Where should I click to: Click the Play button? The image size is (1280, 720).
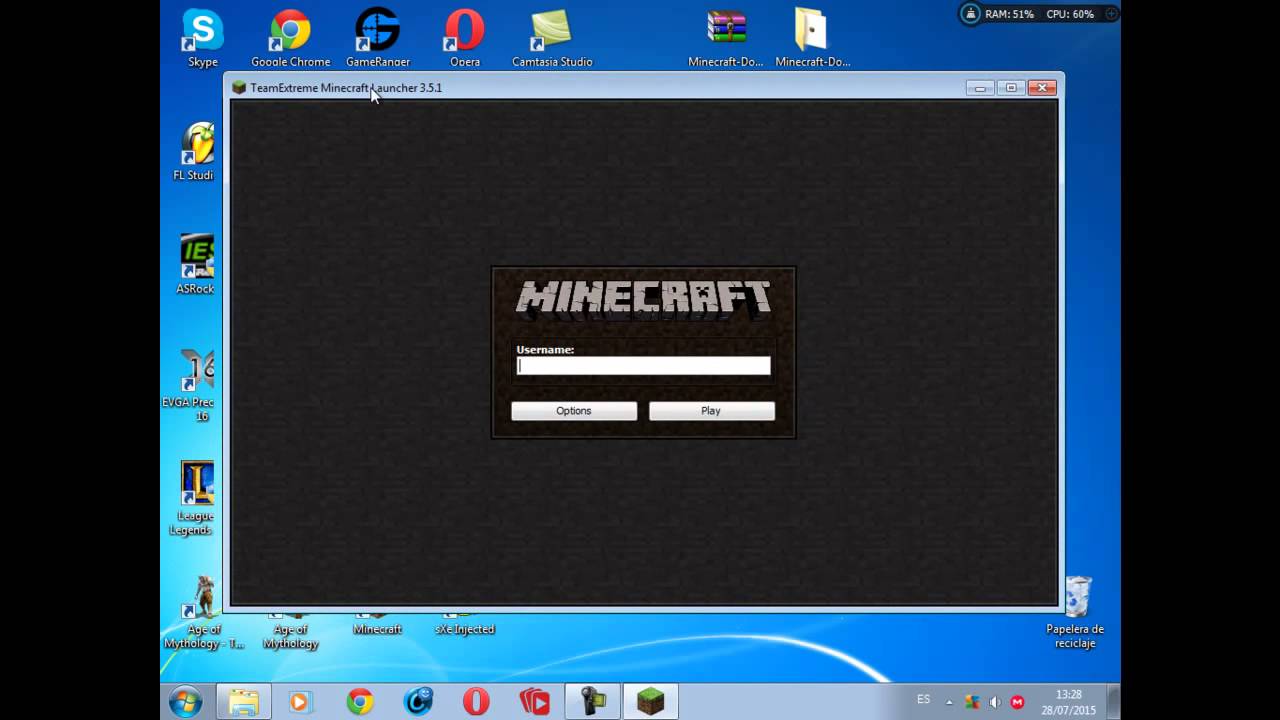pyautogui.click(x=711, y=411)
